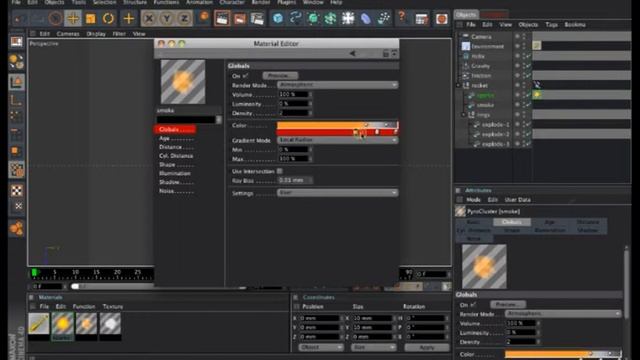
Task: Toggle the X axis lock
Action: tap(149, 18)
